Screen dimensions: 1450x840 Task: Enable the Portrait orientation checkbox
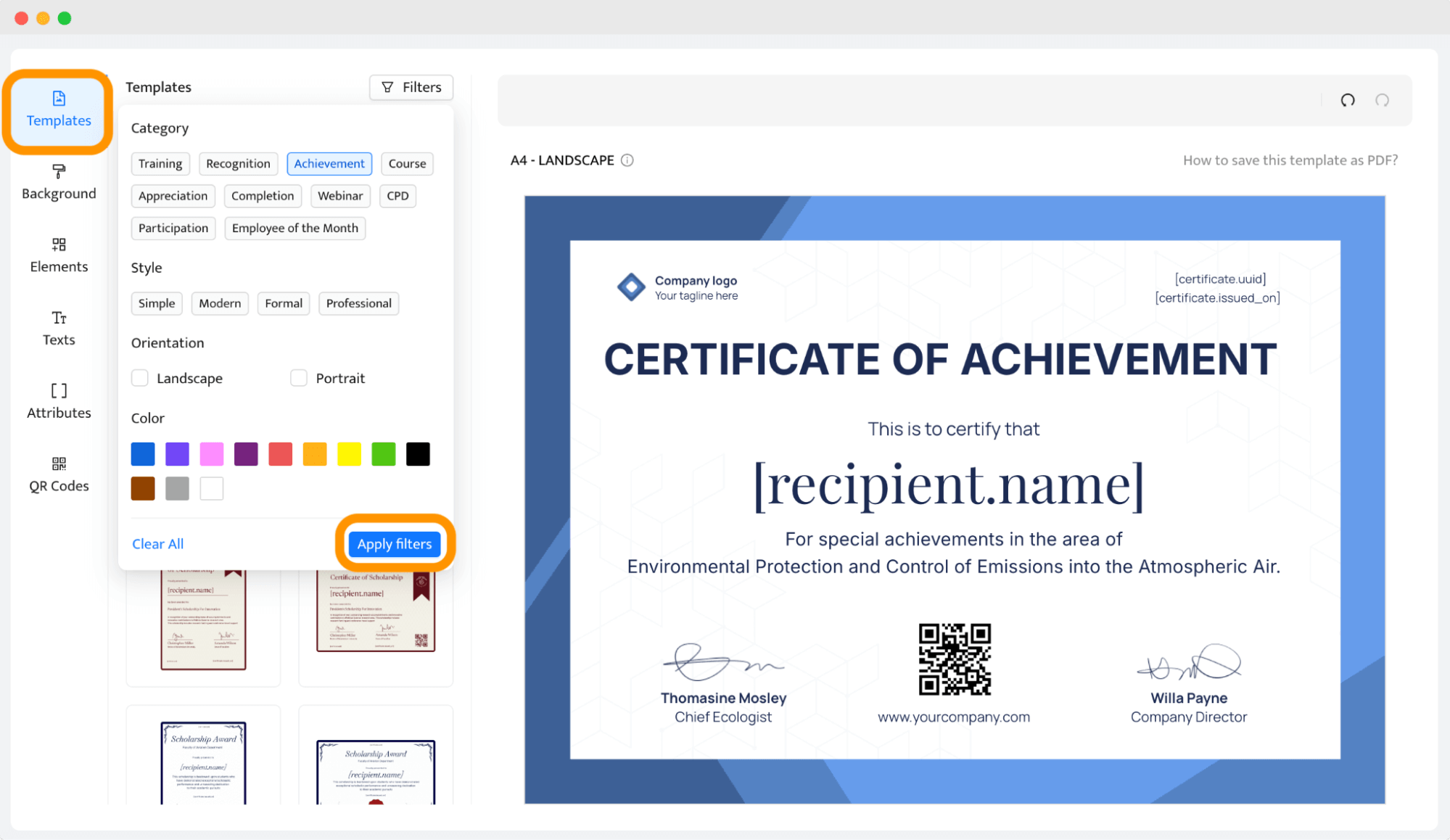pos(299,378)
